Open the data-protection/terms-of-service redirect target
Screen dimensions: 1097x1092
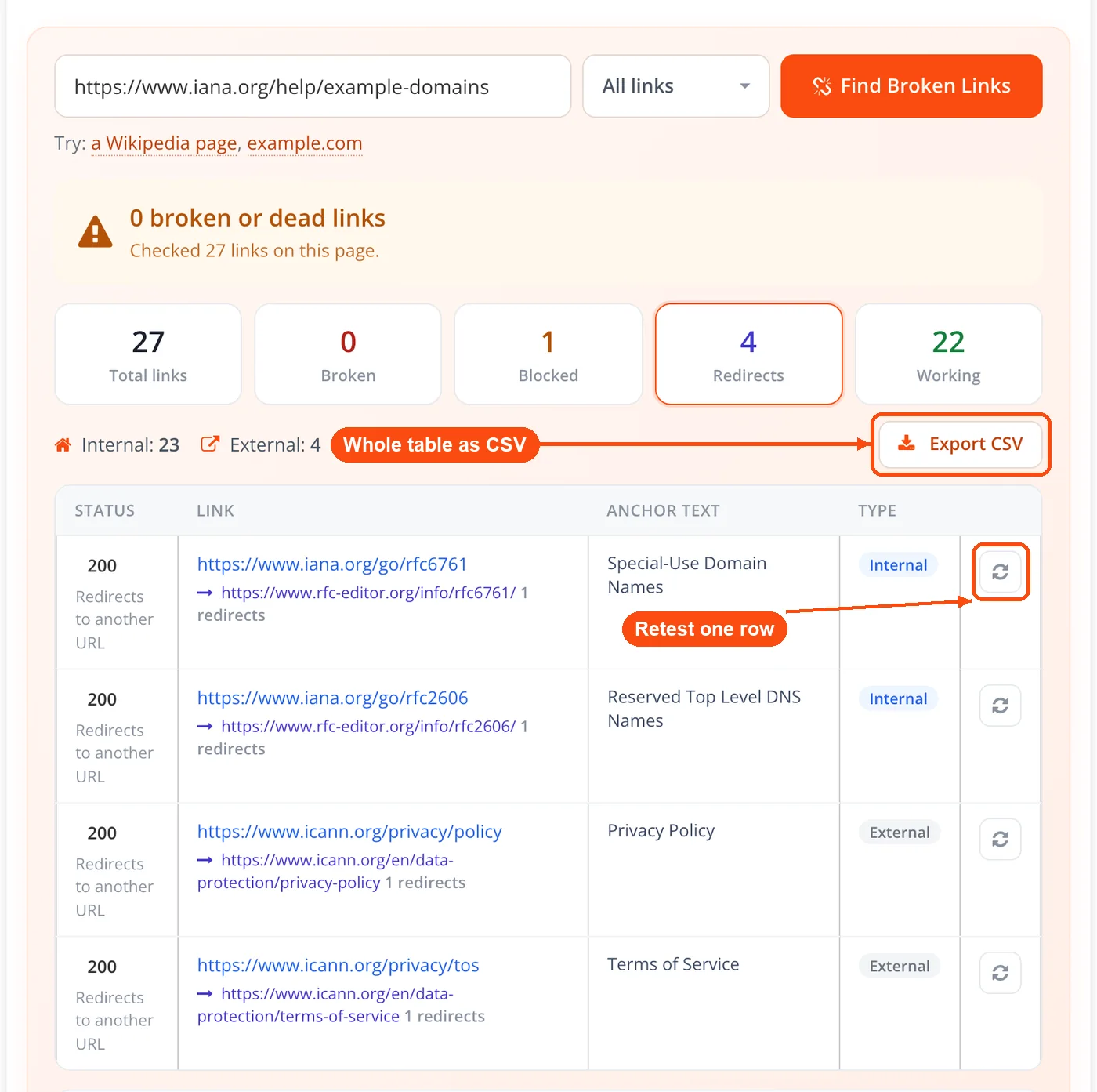325,1005
